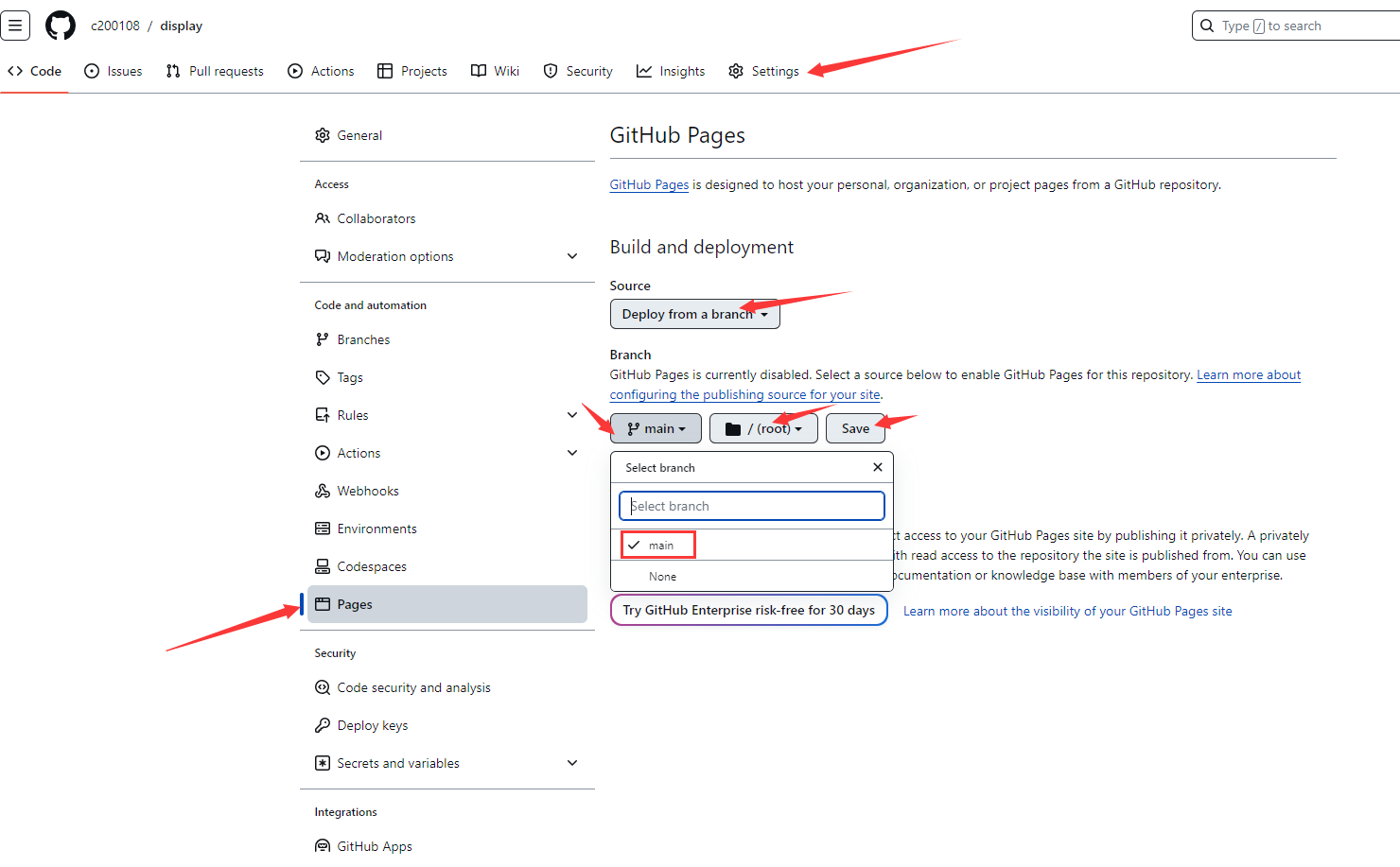1400x867 pixels.
Task: Click the GitHub octocat logo
Action: (x=61, y=26)
